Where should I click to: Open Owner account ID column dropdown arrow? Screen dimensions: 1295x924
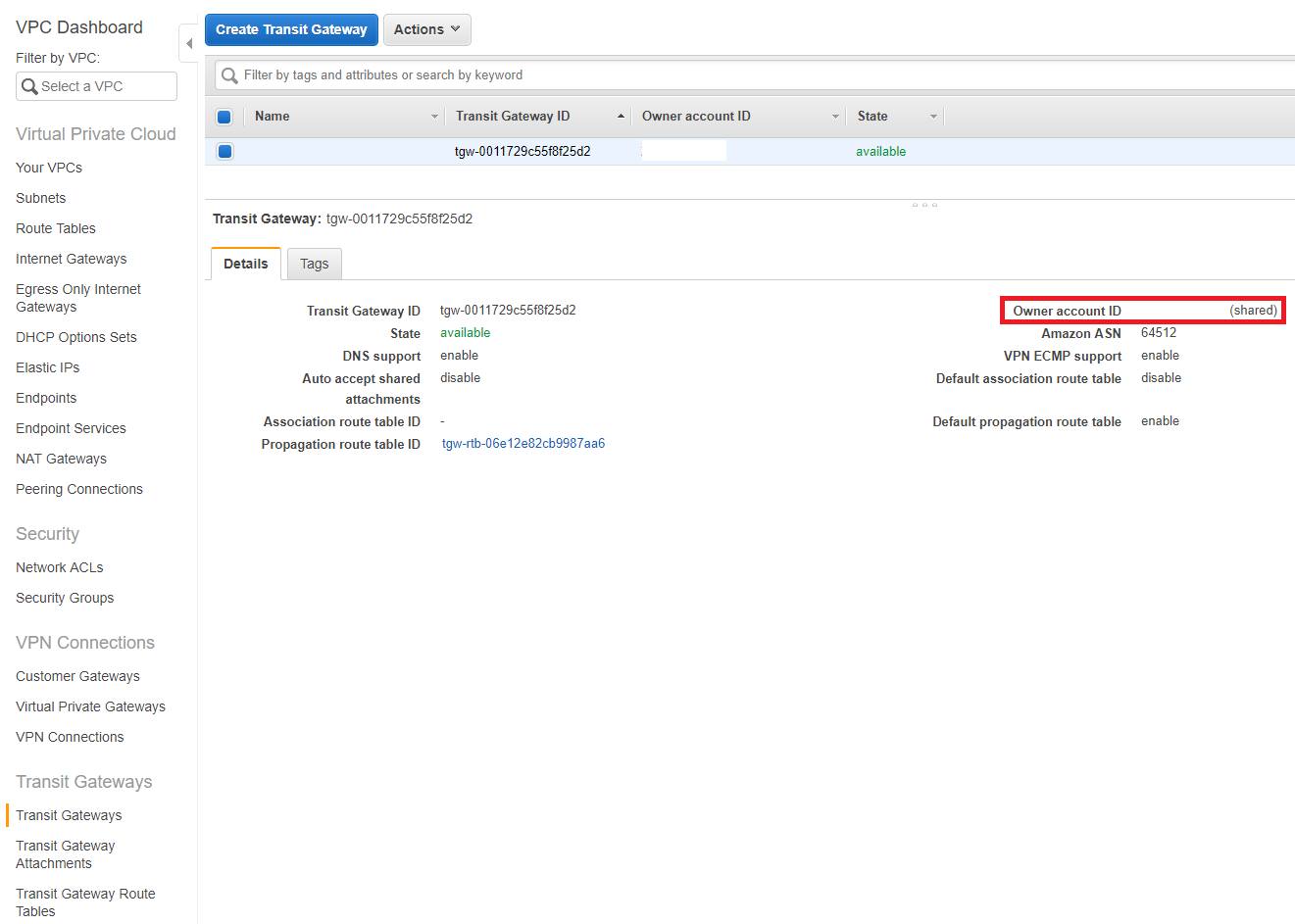click(x=835, y=117)
